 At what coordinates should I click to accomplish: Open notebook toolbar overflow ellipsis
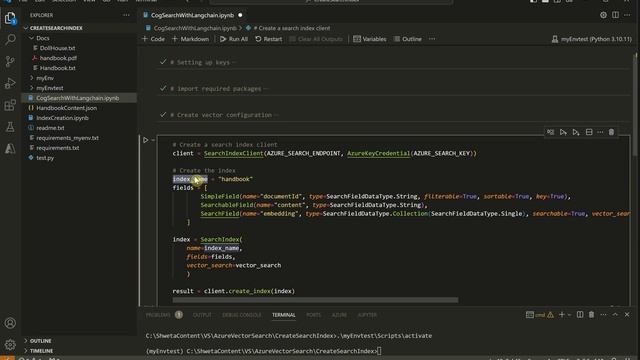432,39
